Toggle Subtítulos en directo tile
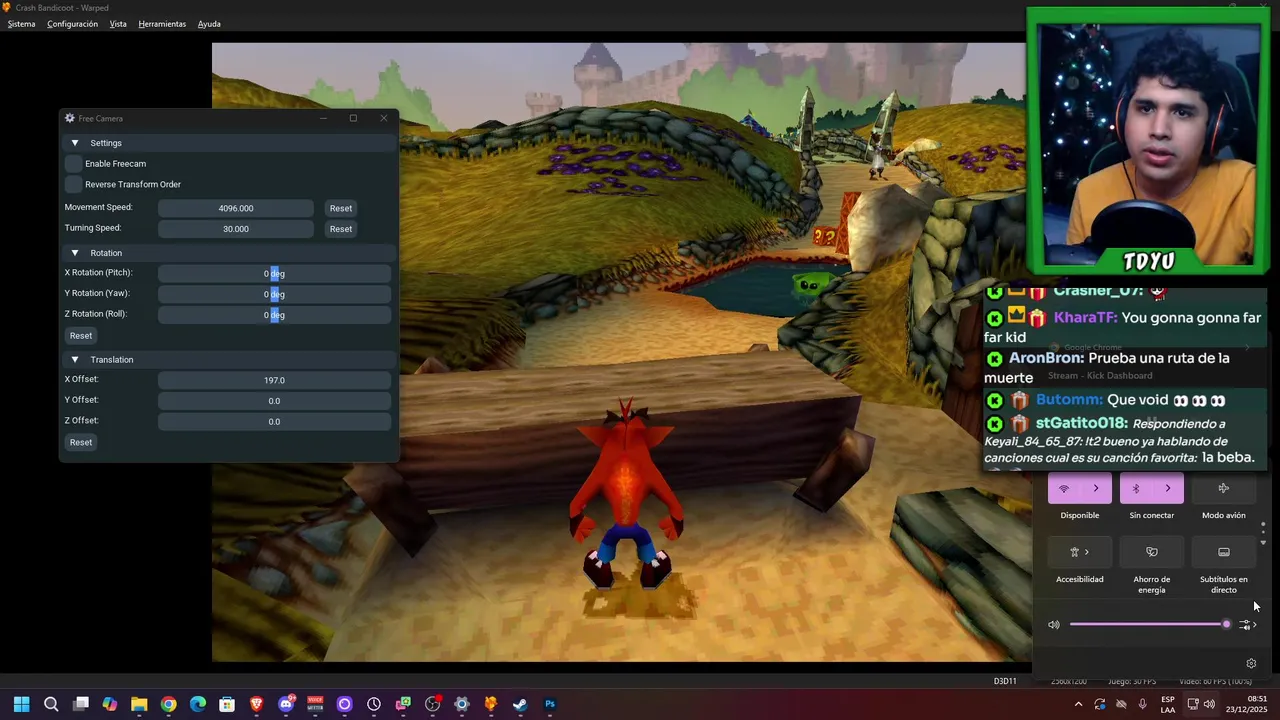 pos(1223,552)
